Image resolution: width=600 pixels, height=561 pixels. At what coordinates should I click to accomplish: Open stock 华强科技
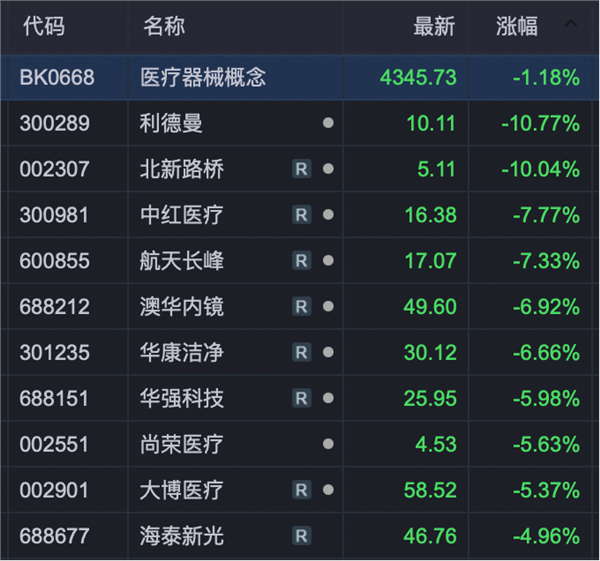tap(182, 399)
